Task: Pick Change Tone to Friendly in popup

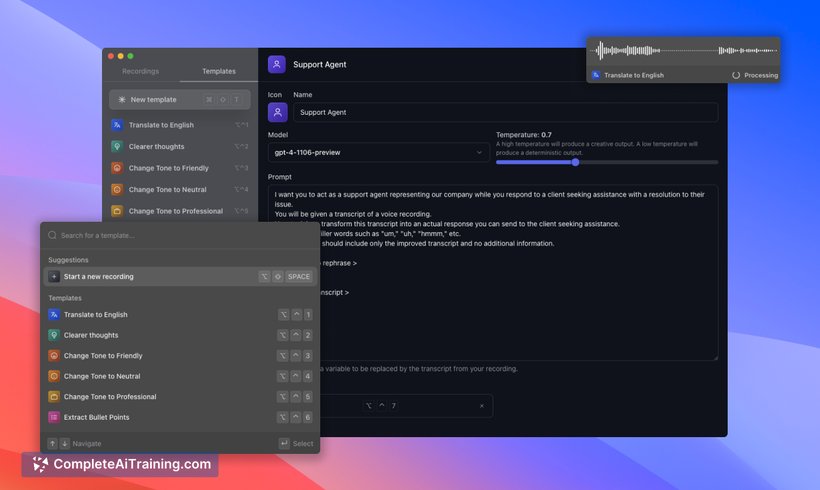Action: click(x=180, y=356)
